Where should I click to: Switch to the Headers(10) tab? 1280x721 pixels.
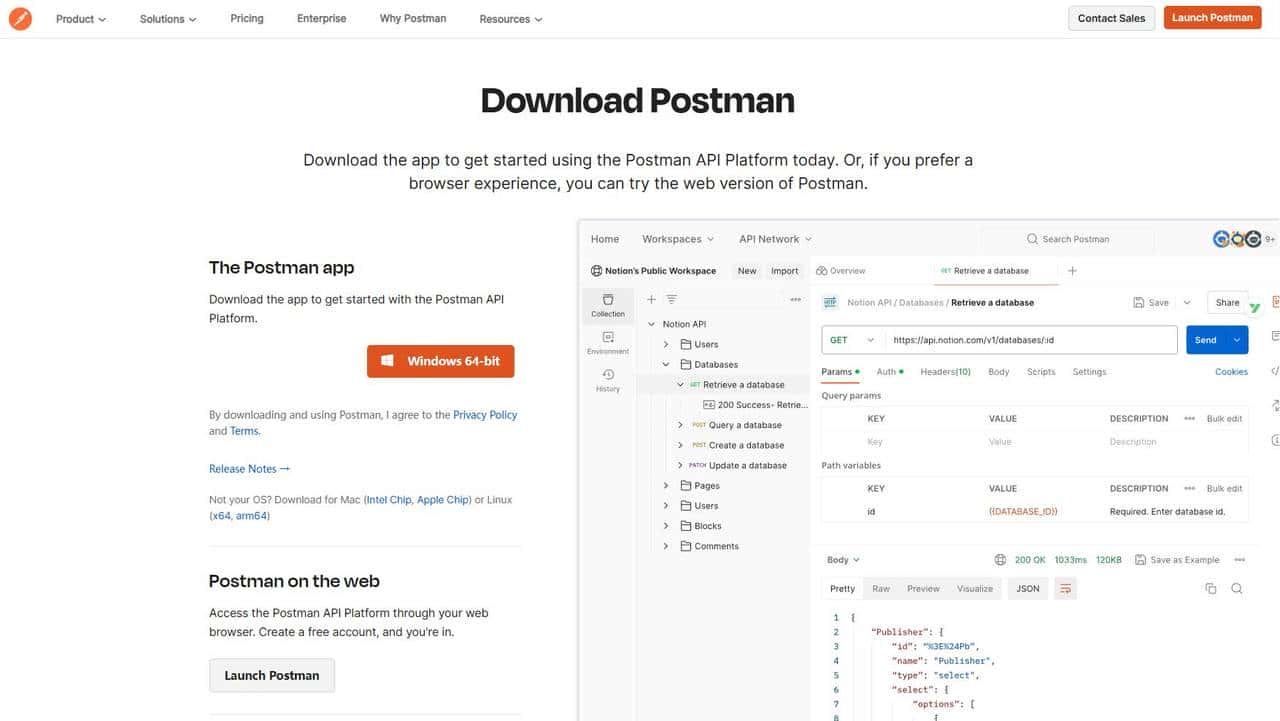[x=945, y=372]
